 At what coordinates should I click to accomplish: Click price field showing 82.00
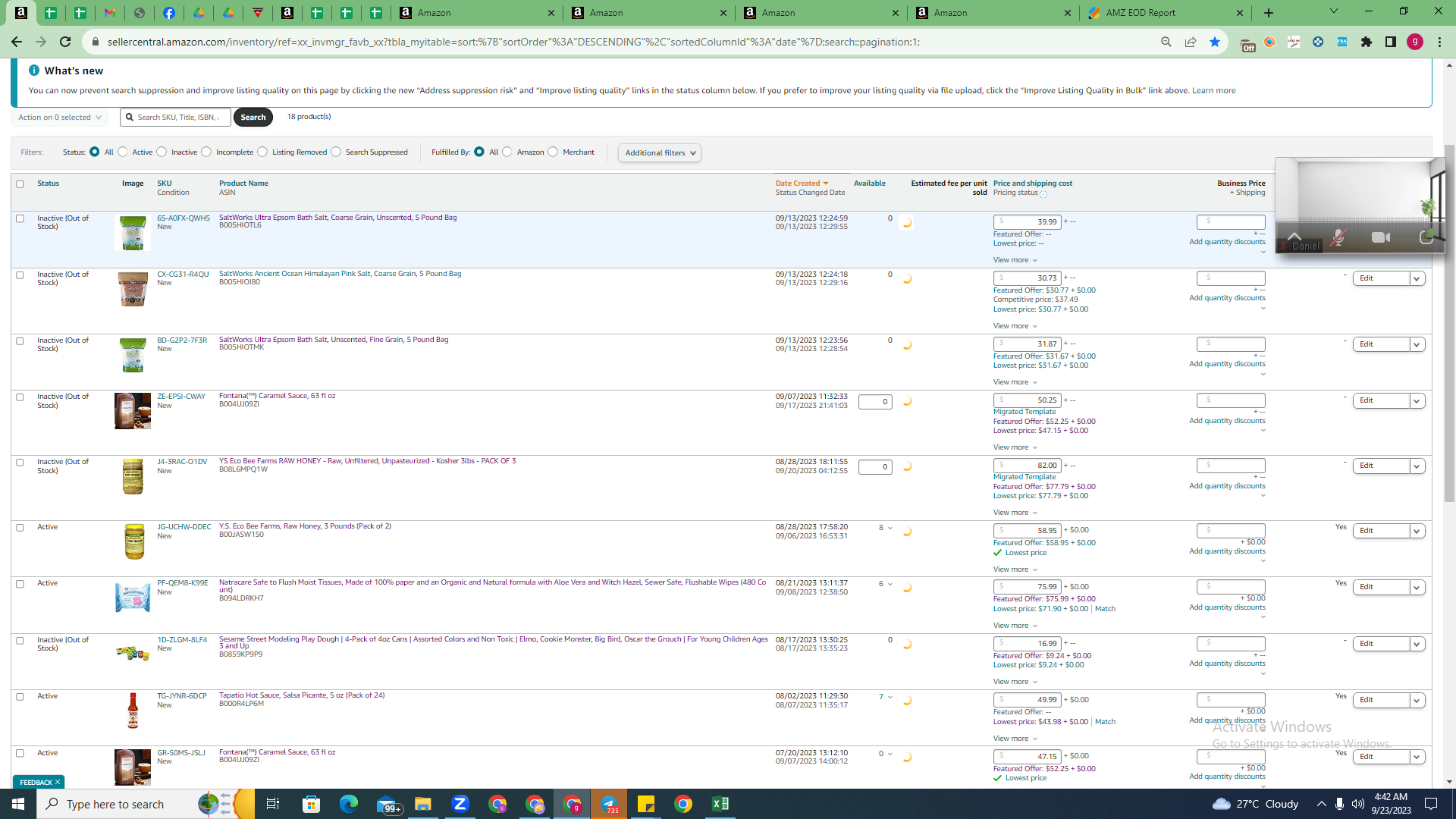pyautogui.click(x=1027, y=466)
